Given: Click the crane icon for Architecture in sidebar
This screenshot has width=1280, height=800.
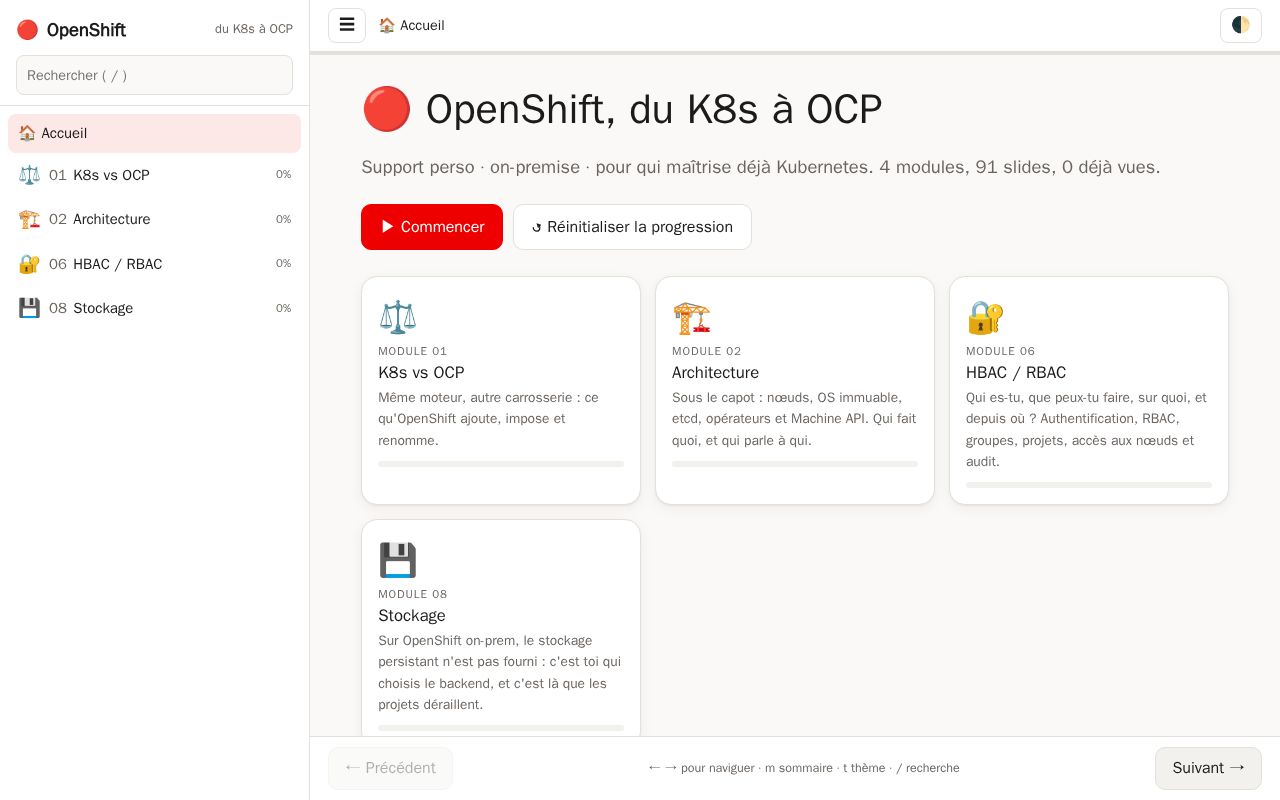Looking at the screenshot, I should (29, 219).
